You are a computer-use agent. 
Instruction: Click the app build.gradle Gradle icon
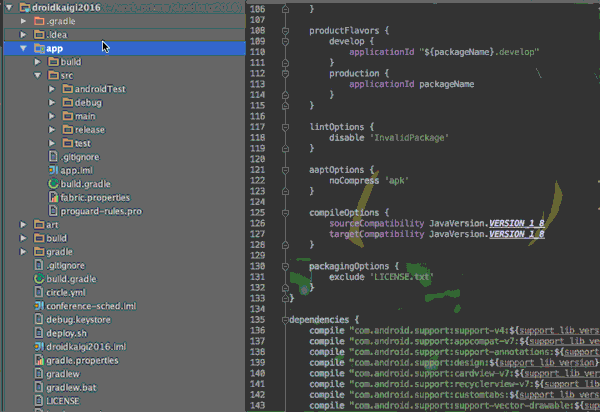(53, 184)
